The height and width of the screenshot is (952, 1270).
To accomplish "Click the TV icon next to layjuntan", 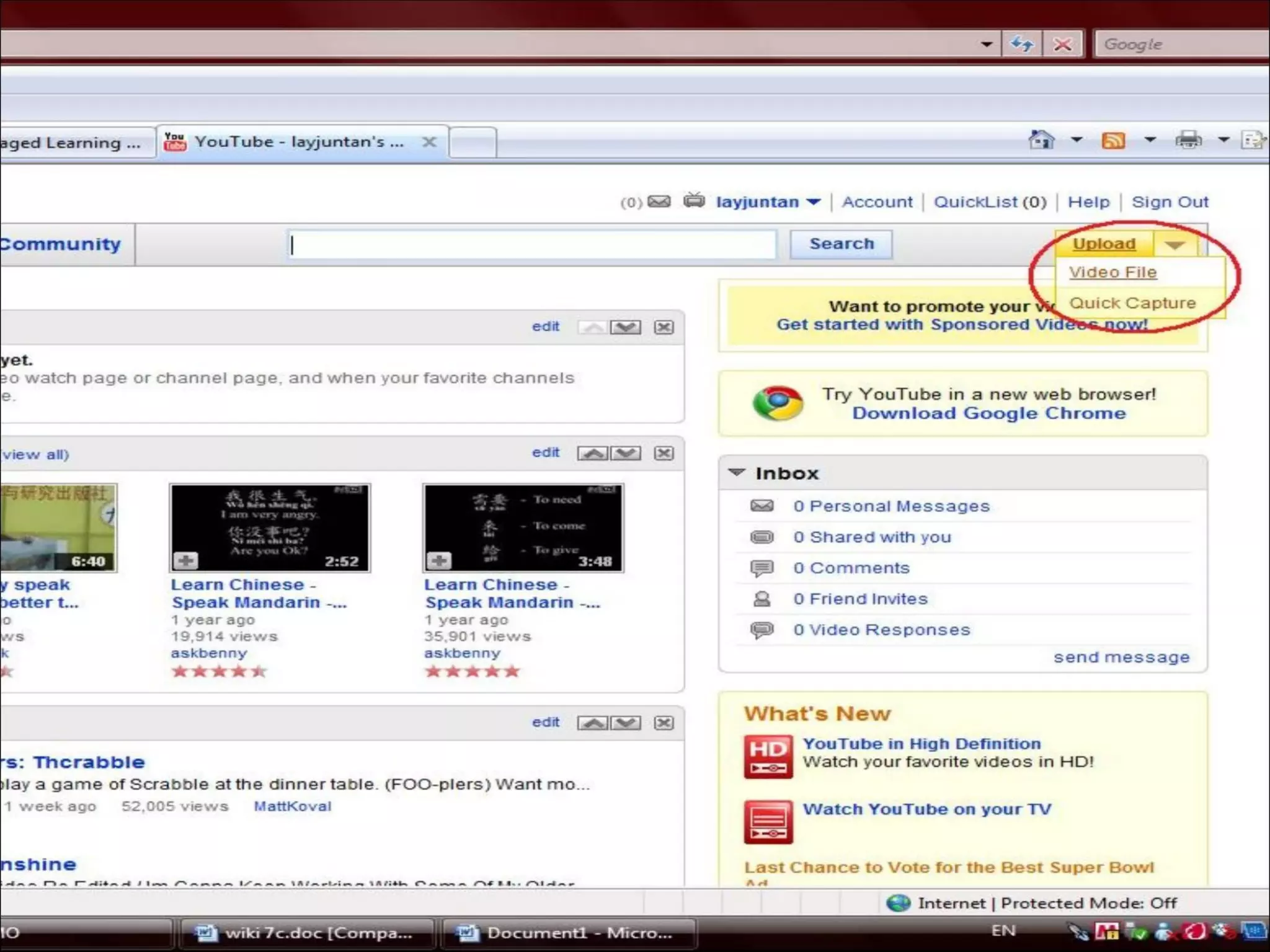I will tap(694, 200).
